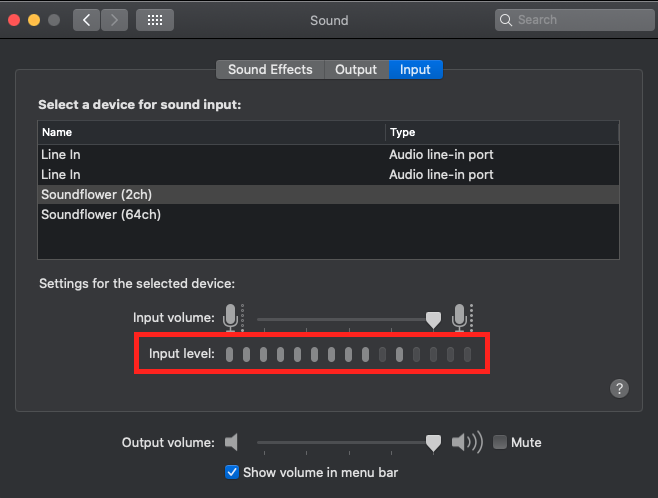The width and height of the screenshot is (658, 498).
Task: Select the Input tab
Action: pos(415,70)
